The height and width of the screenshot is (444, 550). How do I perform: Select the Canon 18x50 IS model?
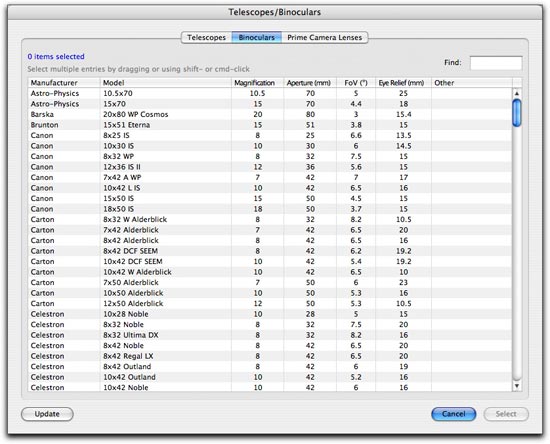click(x=118, y=209)
